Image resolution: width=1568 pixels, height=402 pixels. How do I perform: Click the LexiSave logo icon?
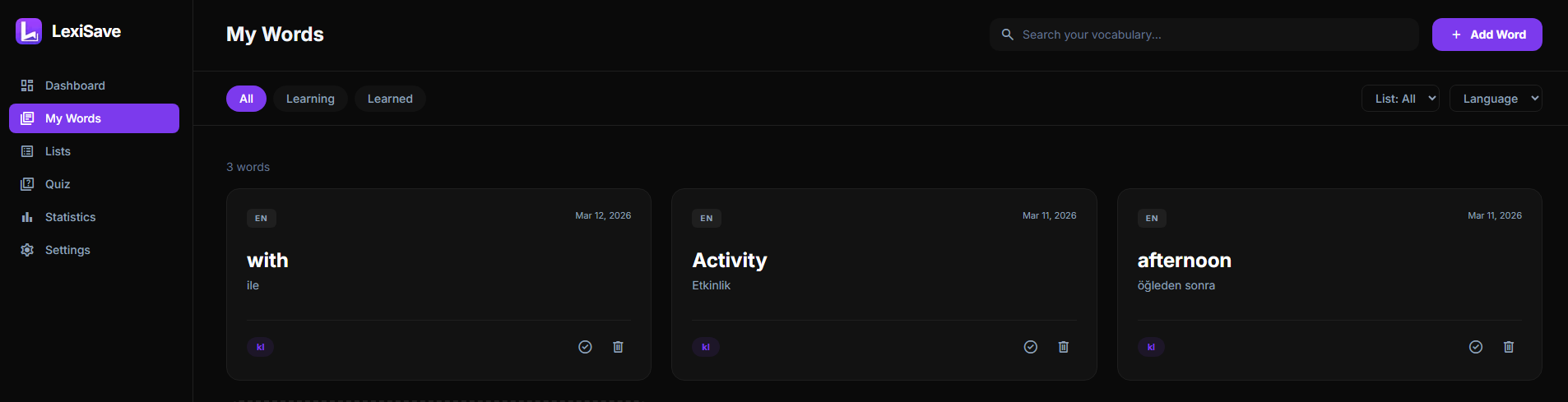pyautogui.click(x=29, y=31)
